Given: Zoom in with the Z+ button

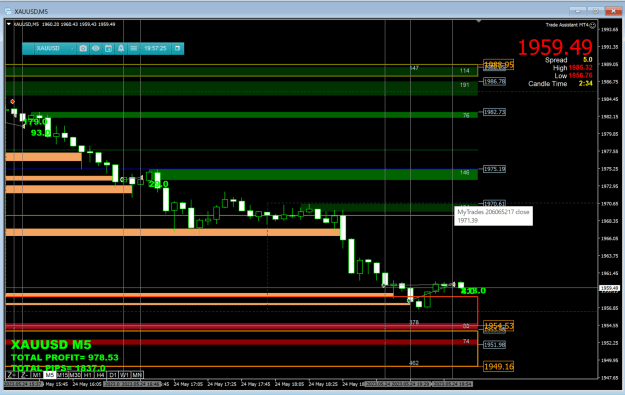Looking at the screenshot, I should 12,375.
